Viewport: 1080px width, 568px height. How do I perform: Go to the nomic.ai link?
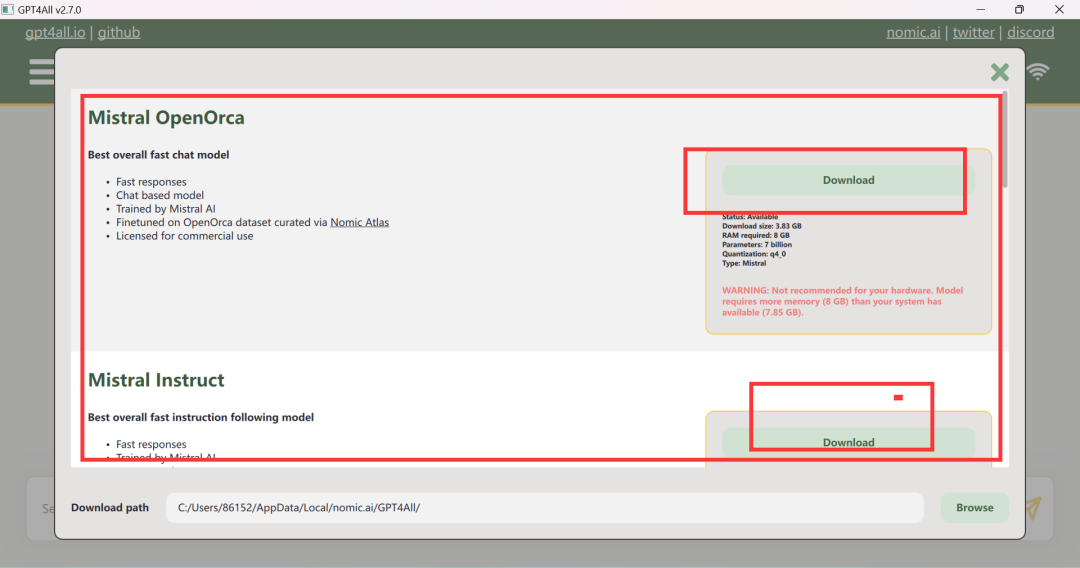[x=913, y=32]
